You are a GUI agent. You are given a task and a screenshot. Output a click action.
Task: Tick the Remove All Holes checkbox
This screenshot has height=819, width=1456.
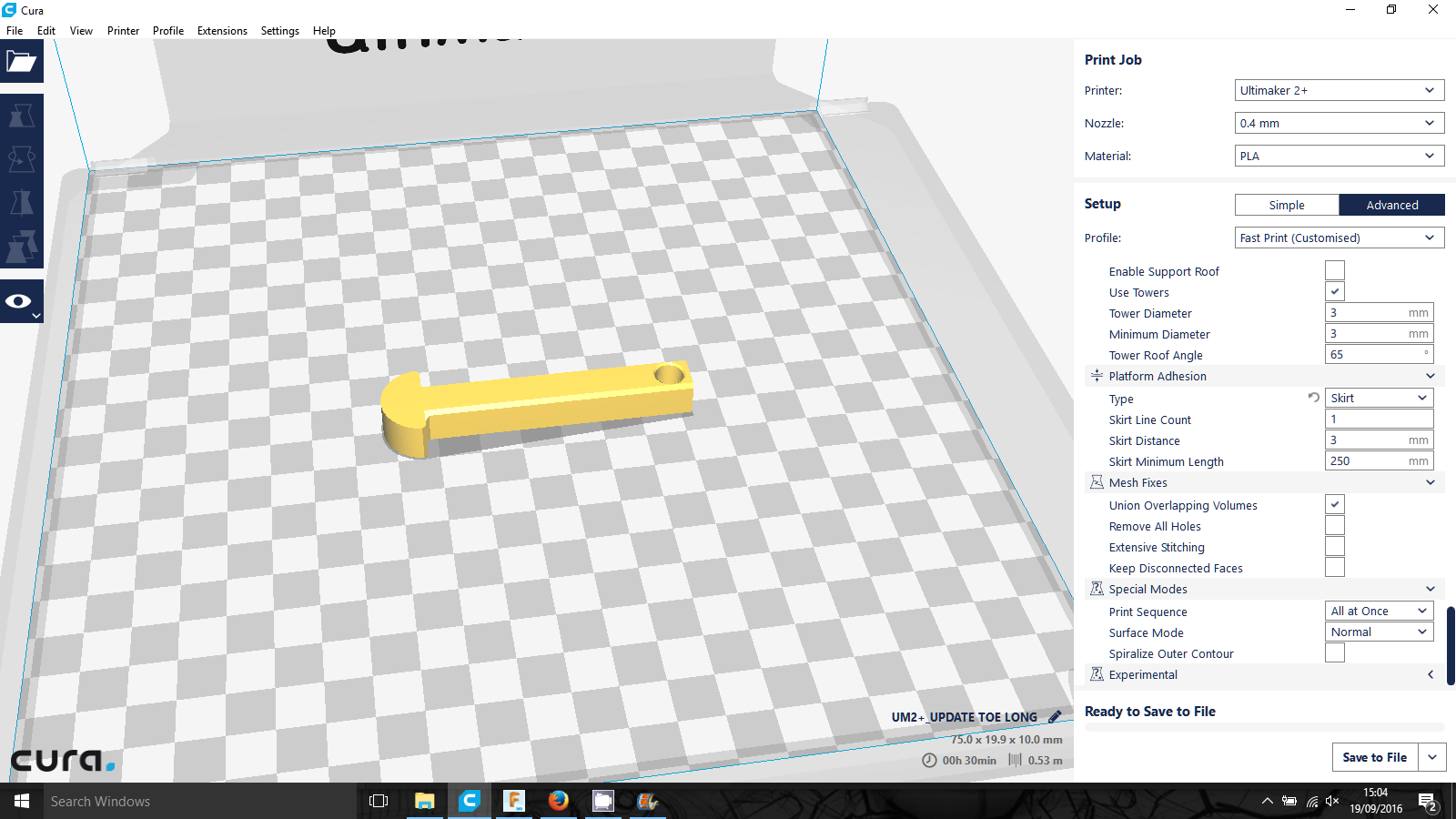(1334, 526)
